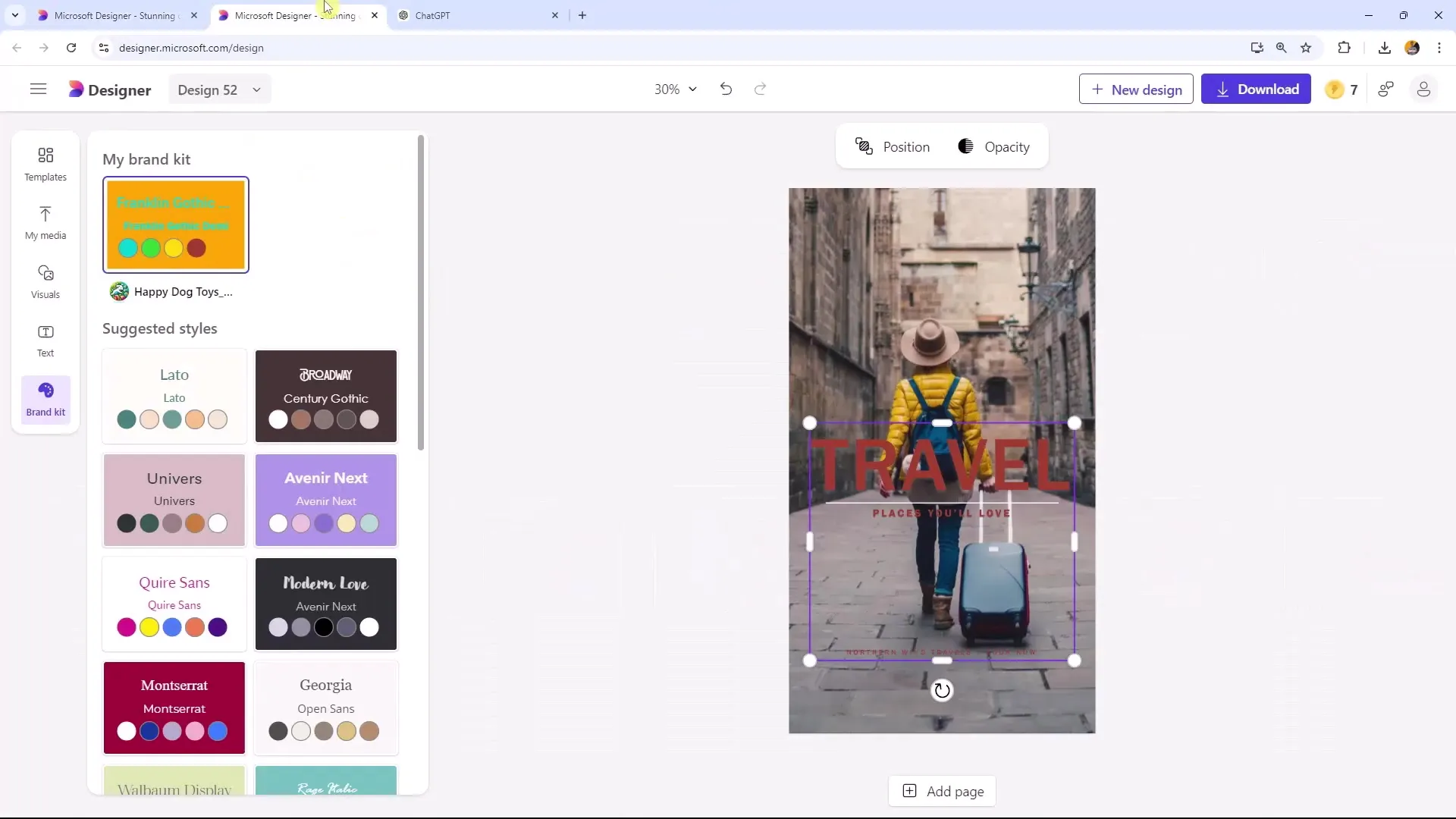Open the share design icon

point(1386,89)
